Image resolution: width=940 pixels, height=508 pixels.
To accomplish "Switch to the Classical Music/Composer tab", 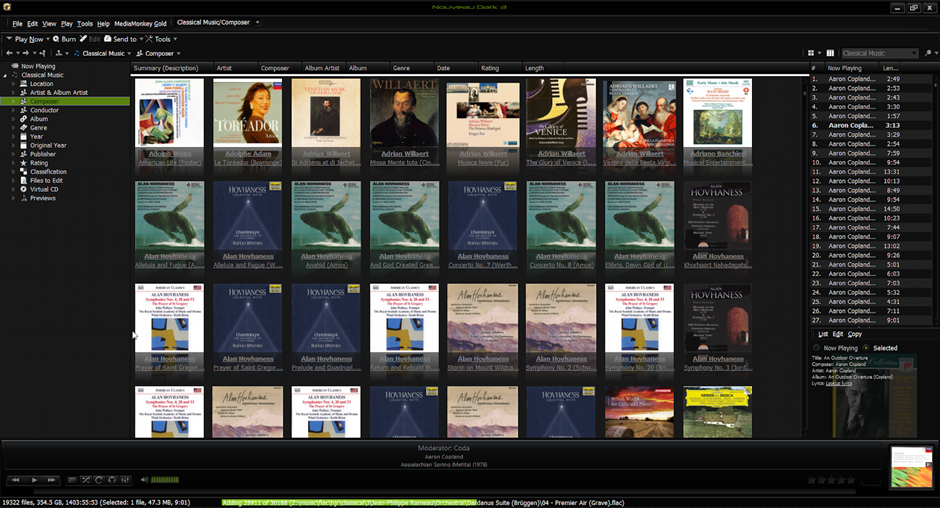I will [213, 22].
